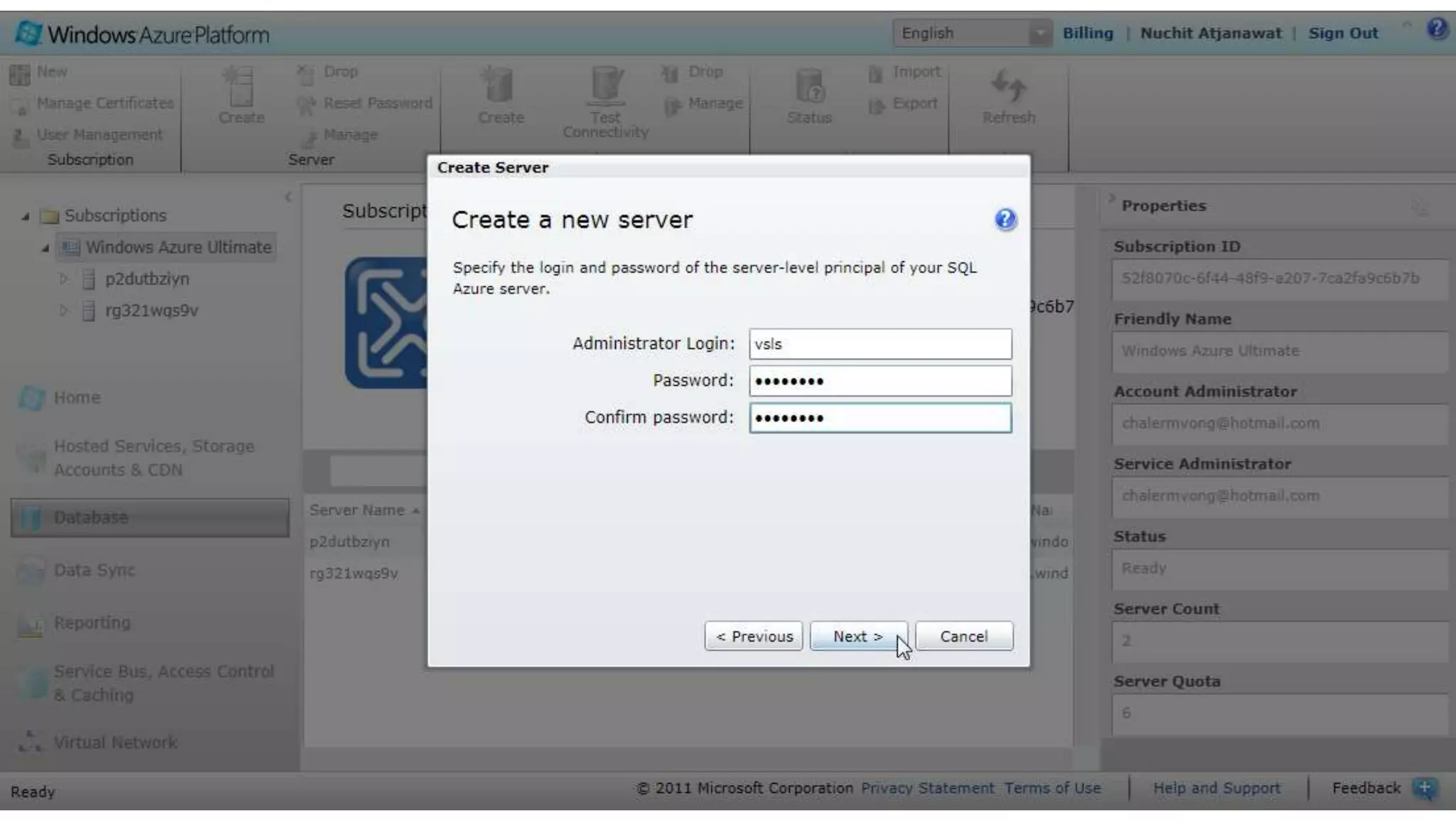The height and width of the screenshot is (821, 1456).
Task: Click the Administrator Login text field
Action: (879, 344)
